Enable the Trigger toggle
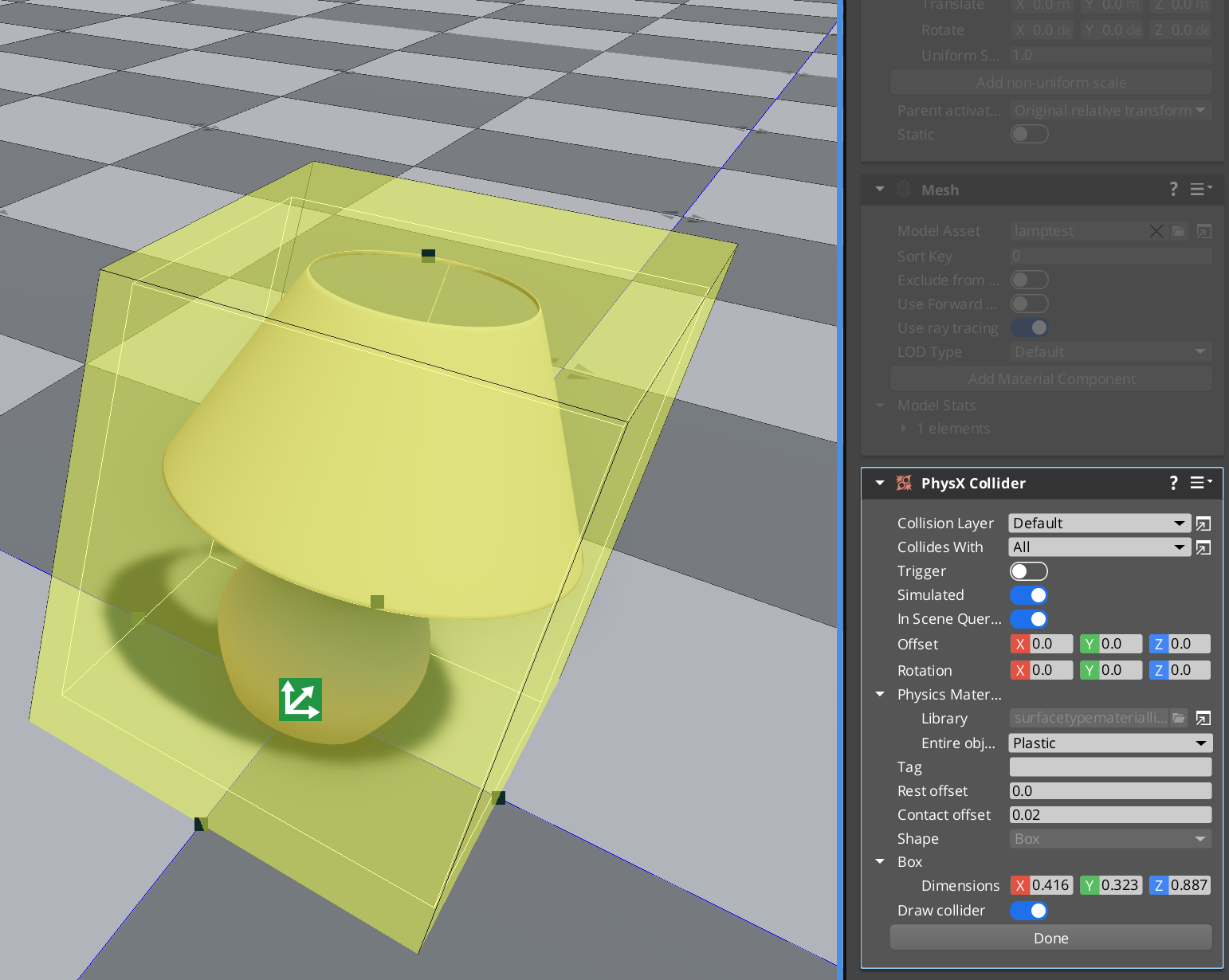This screenshot has height=980, width=1229. tap(1028, 570)
